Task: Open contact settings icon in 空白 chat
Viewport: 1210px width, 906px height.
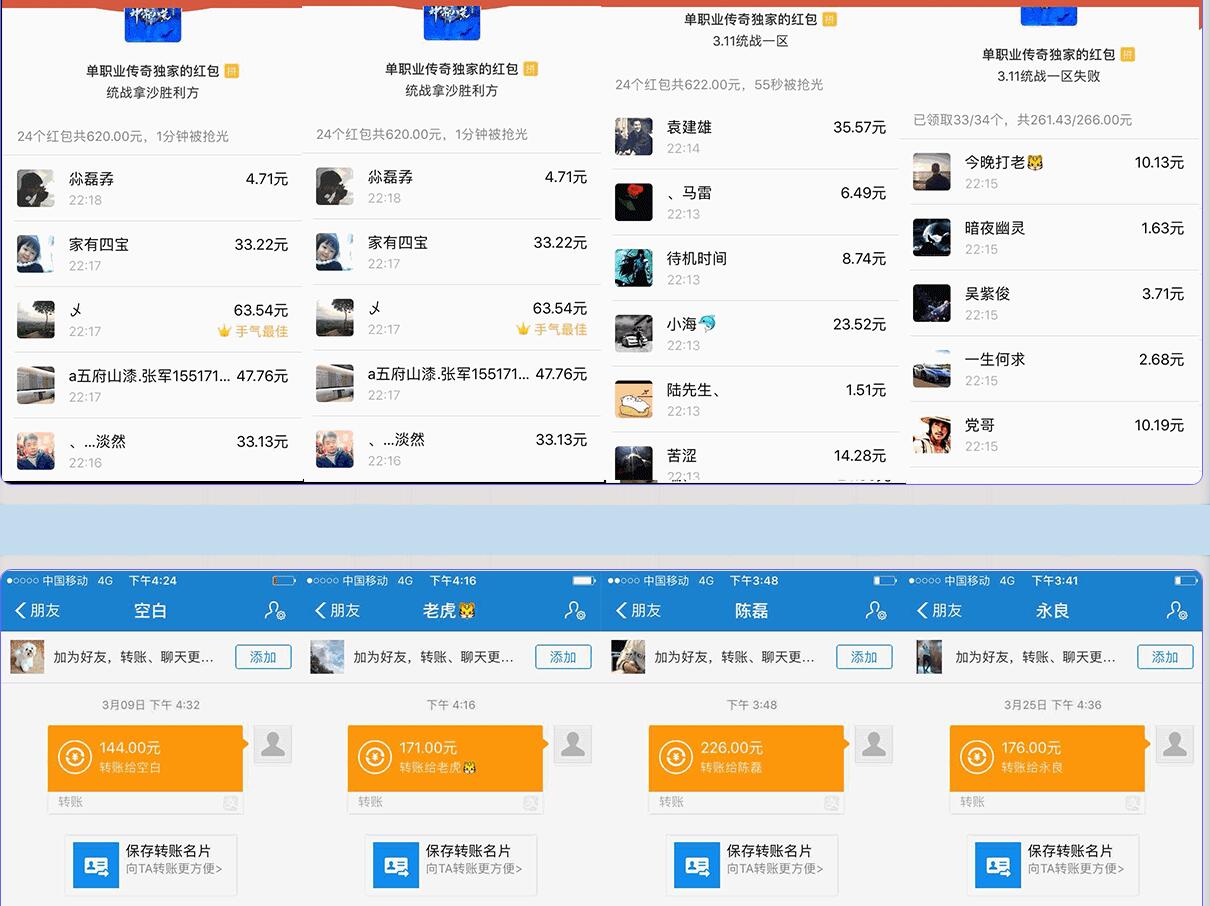Action: [275, 610]
